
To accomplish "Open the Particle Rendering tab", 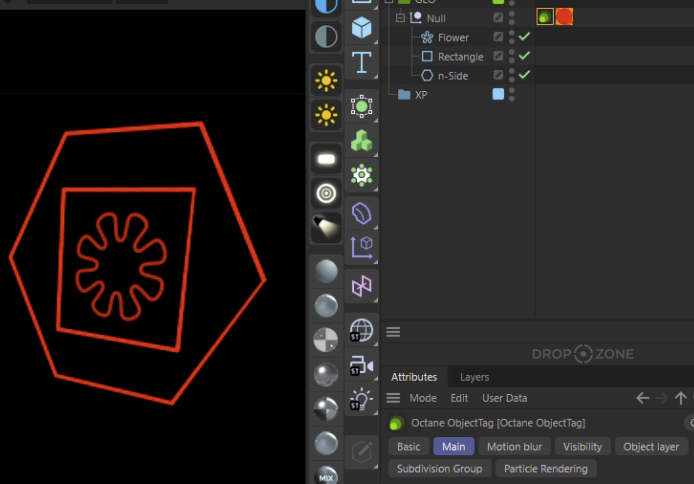I will (x=546, y=469).
